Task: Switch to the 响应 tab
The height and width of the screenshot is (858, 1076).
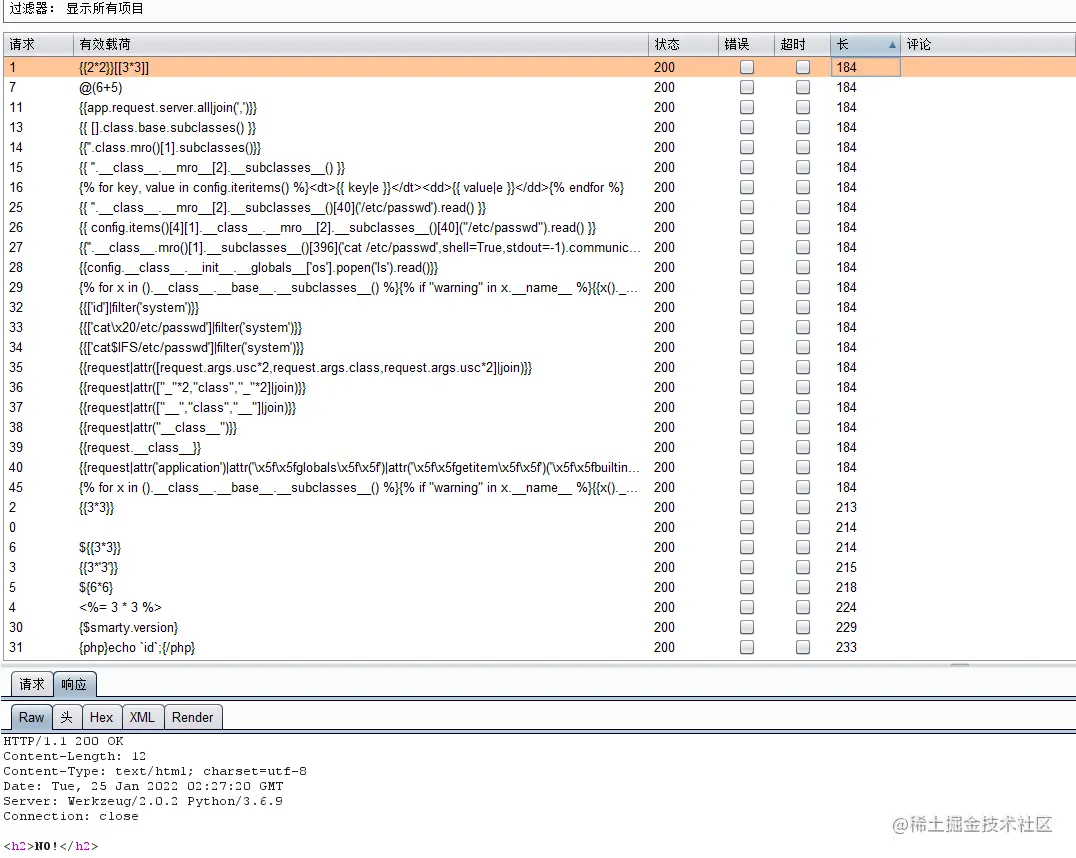Action: click(x=74, y=684)
